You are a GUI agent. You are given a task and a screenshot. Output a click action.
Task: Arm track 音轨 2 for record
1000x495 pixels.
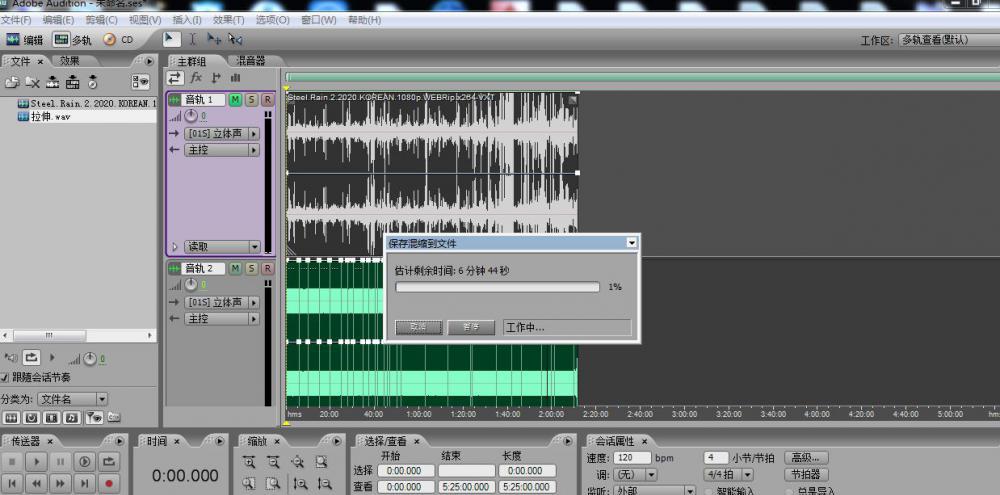268,269
